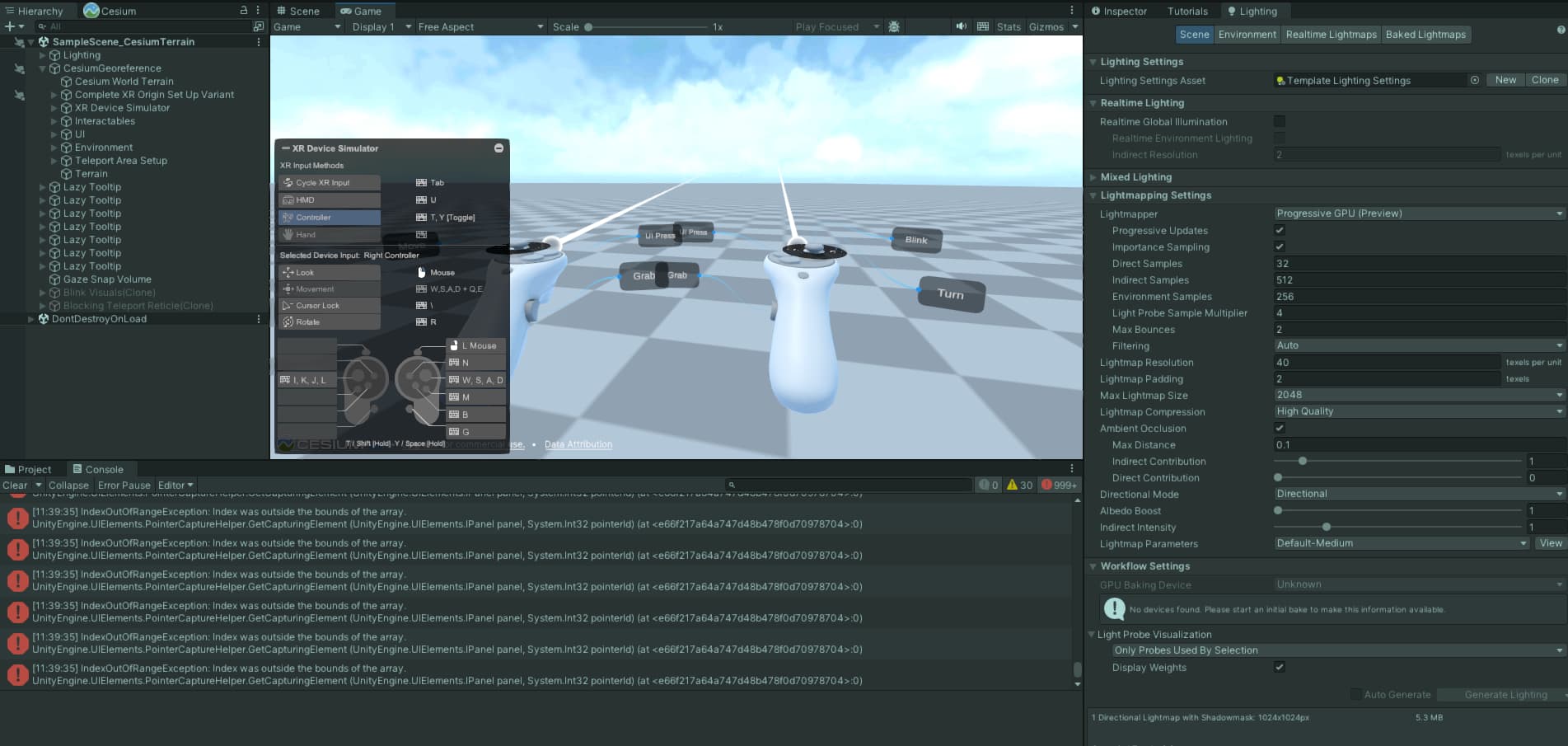Toggle Ambient Occlusion checkbox

pos(1280,429)
